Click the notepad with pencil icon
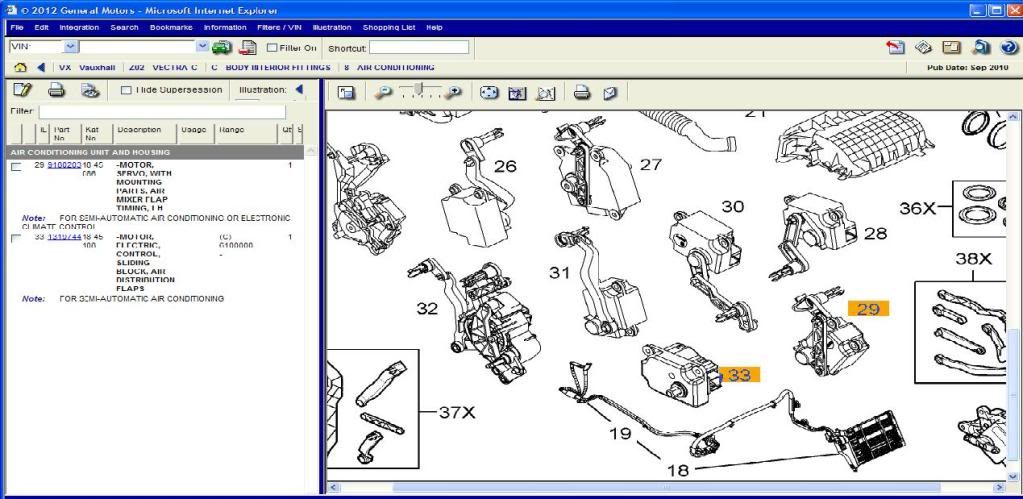The width and height of the screenshot is (1023, 499). point(23,90)
